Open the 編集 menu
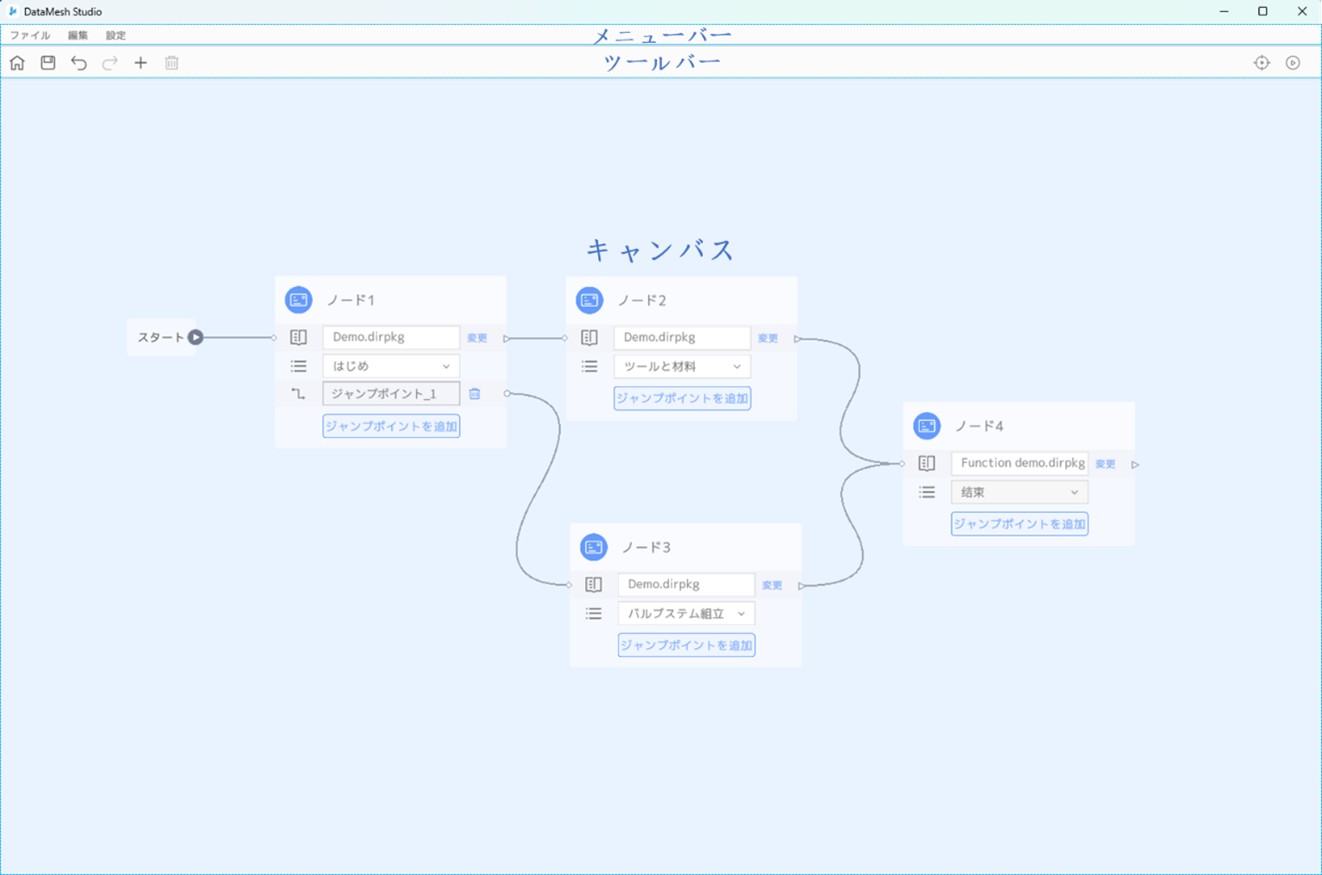The image size is (1322, 875). coord(78,35)
